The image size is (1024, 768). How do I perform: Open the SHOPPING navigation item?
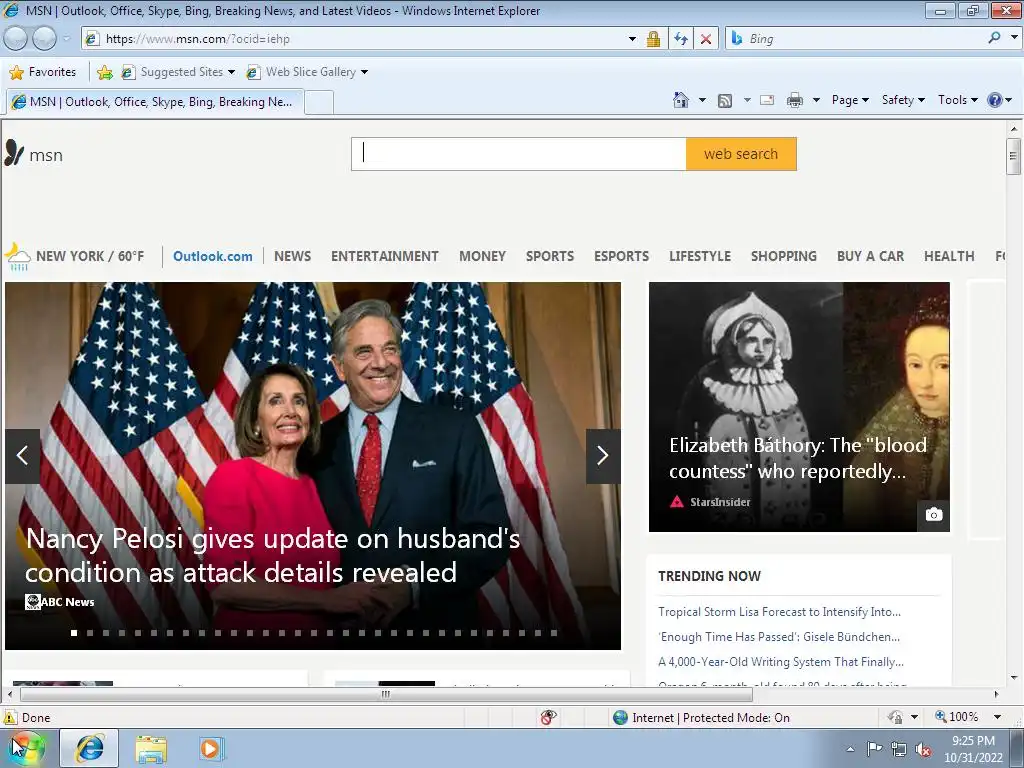[784, 256]
